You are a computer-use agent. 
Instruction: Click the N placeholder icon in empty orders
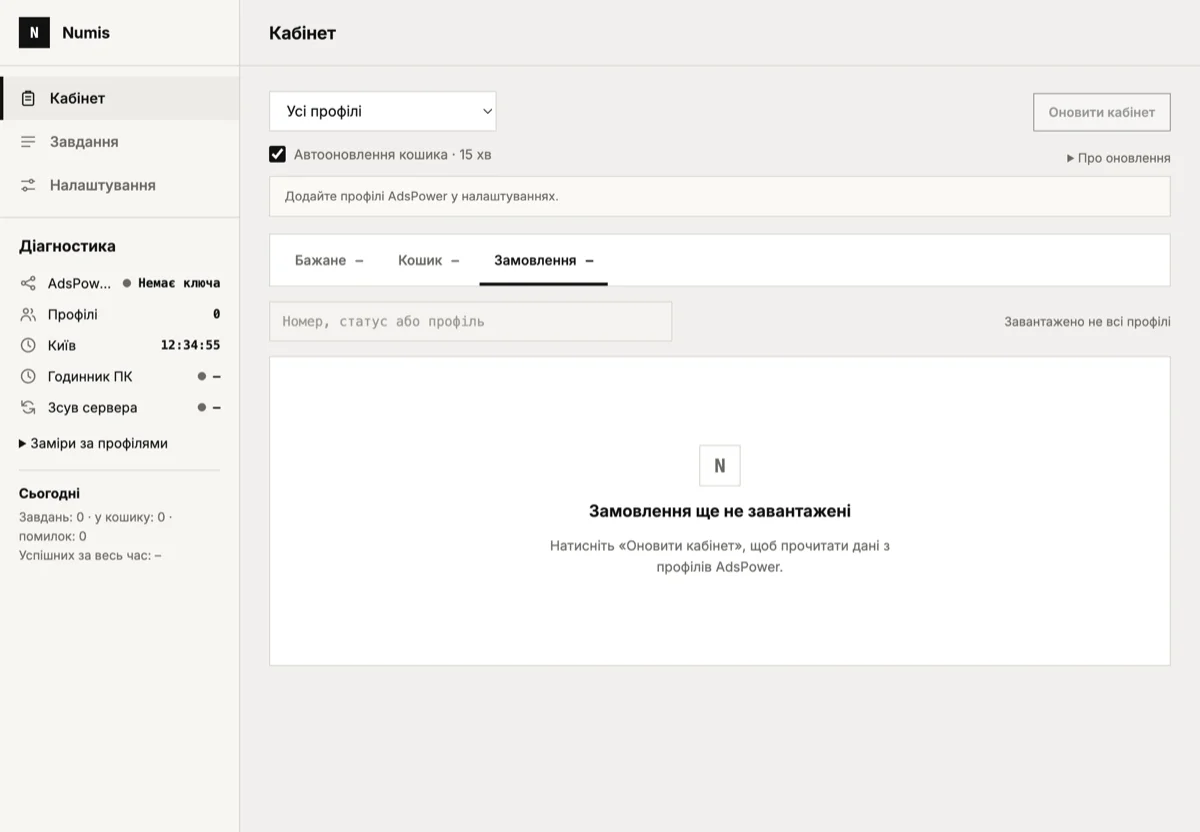click(720, 466)
